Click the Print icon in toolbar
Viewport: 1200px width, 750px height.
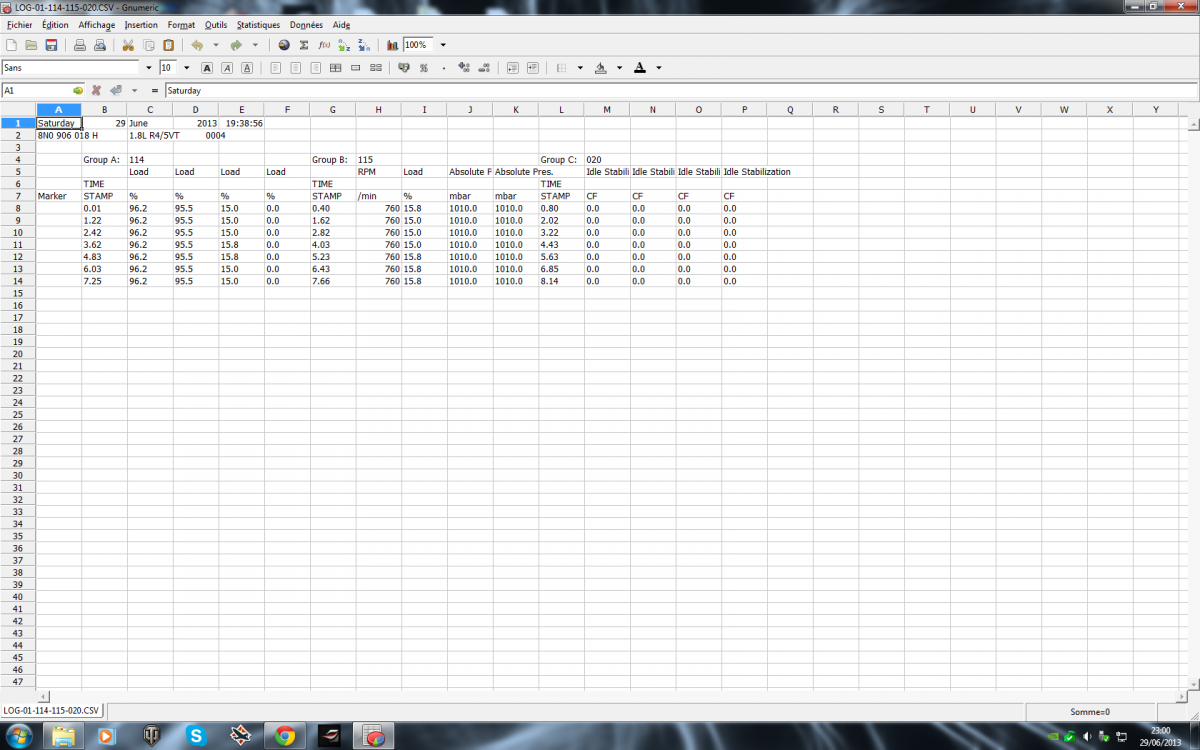pos(80,45)
